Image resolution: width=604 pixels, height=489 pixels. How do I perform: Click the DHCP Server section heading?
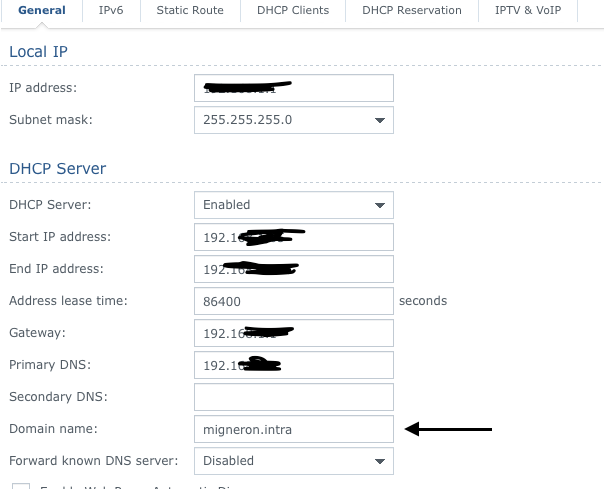click(57, 169)
